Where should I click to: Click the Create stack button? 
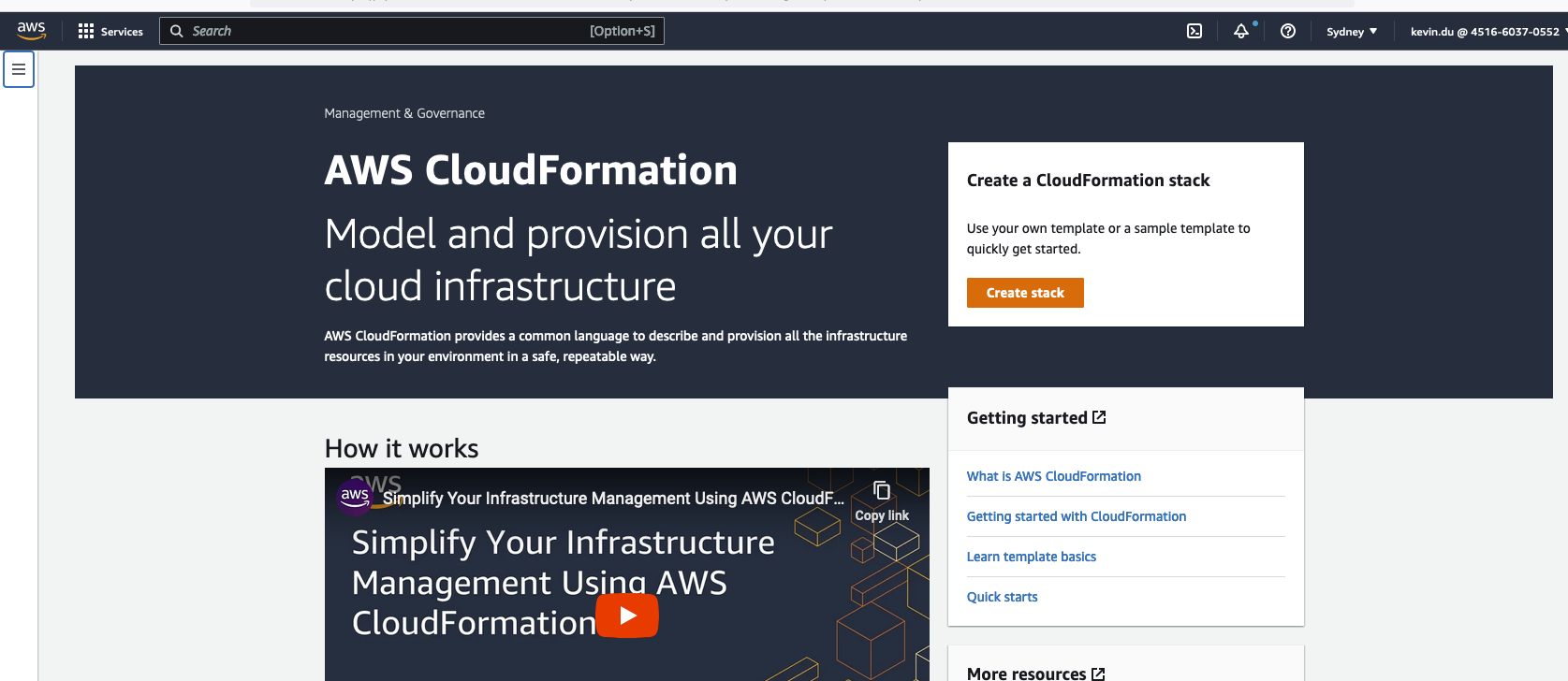click(1025, 293)
